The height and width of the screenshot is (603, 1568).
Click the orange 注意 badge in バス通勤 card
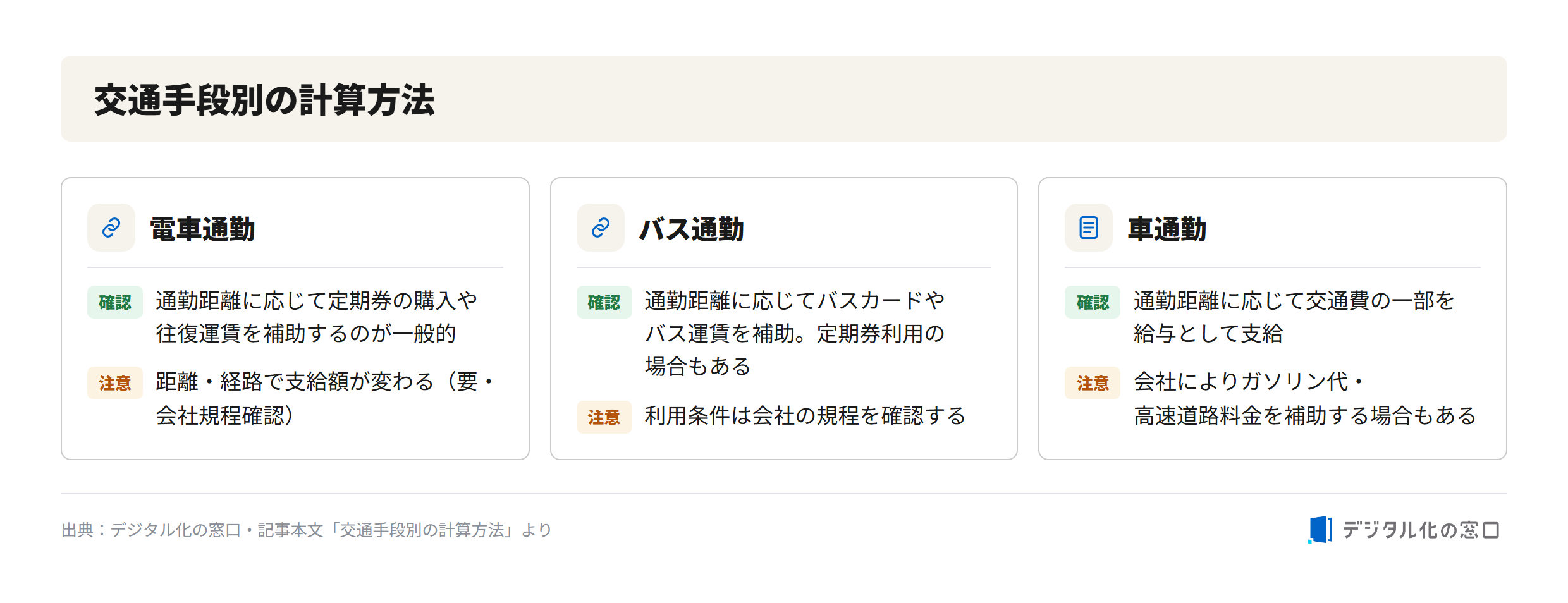coord(604,417)
